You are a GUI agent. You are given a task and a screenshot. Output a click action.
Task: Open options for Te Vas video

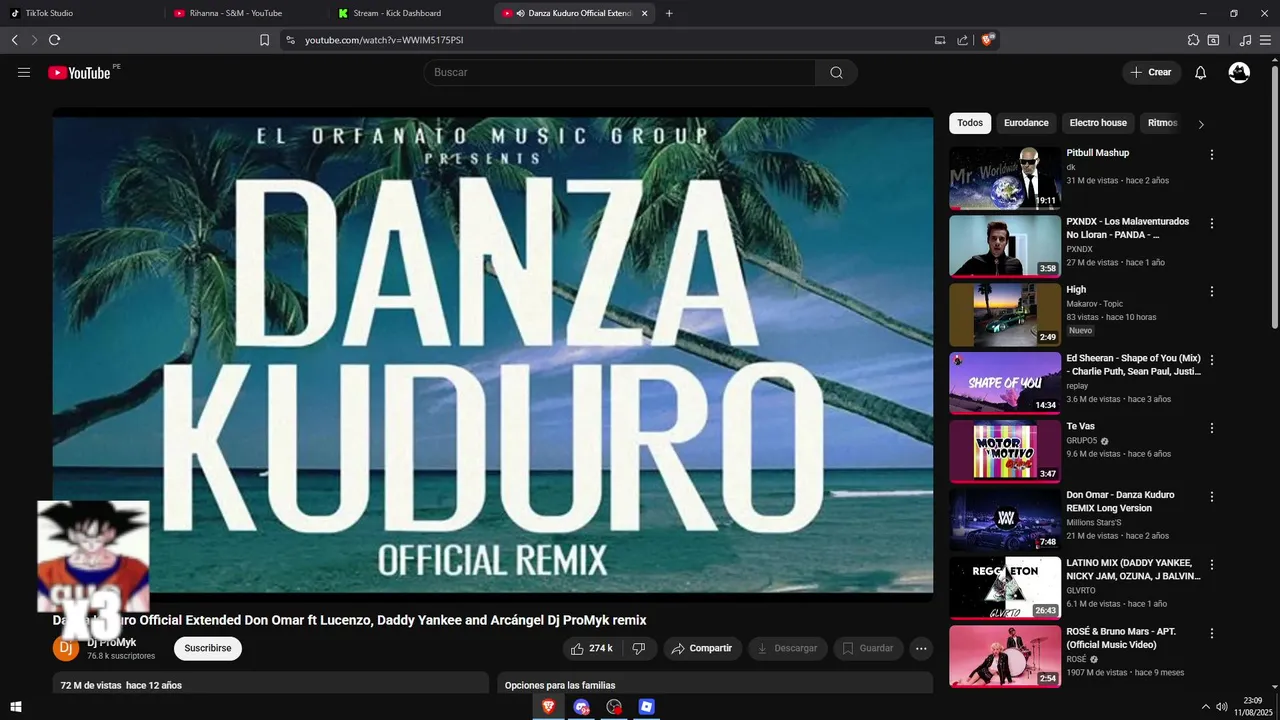[1212, 428]
